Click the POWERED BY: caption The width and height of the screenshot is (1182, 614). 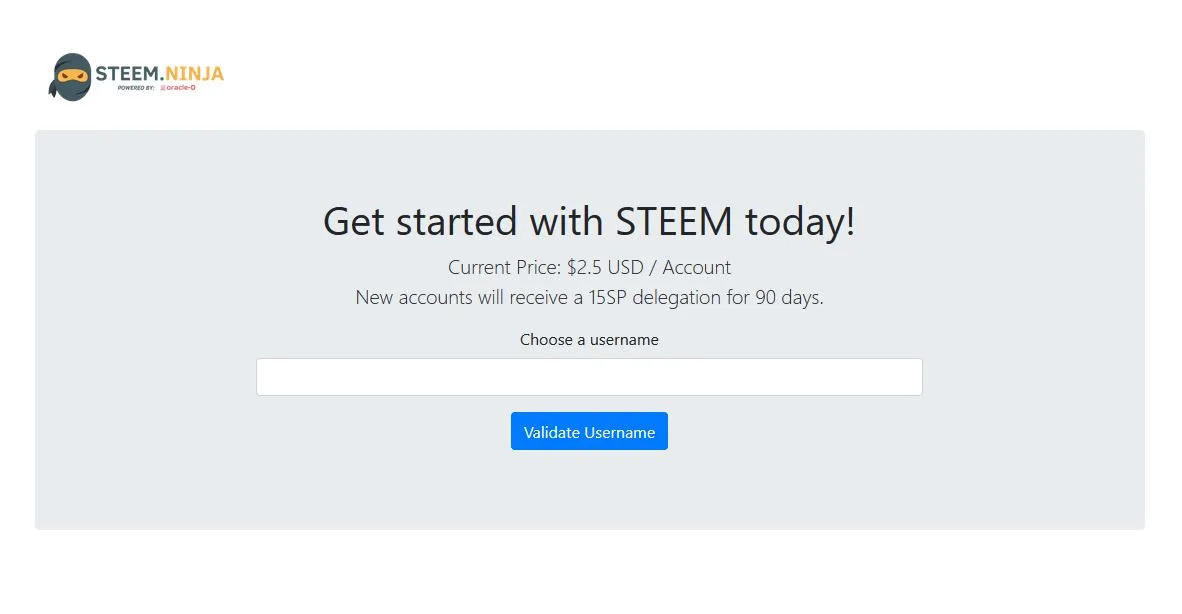tap(136, 88)
